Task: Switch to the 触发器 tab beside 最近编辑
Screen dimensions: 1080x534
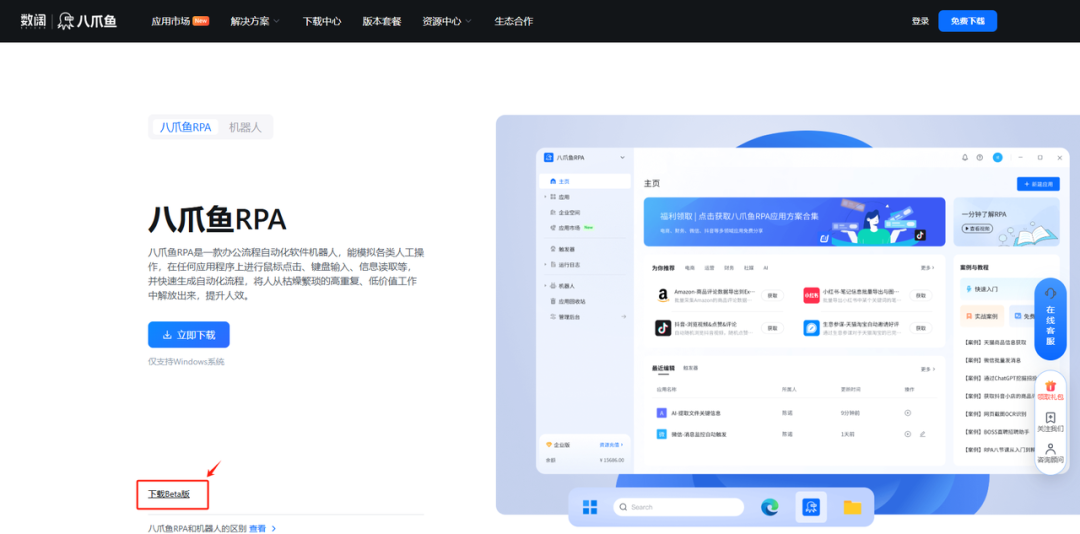Action: pos(690,369)
